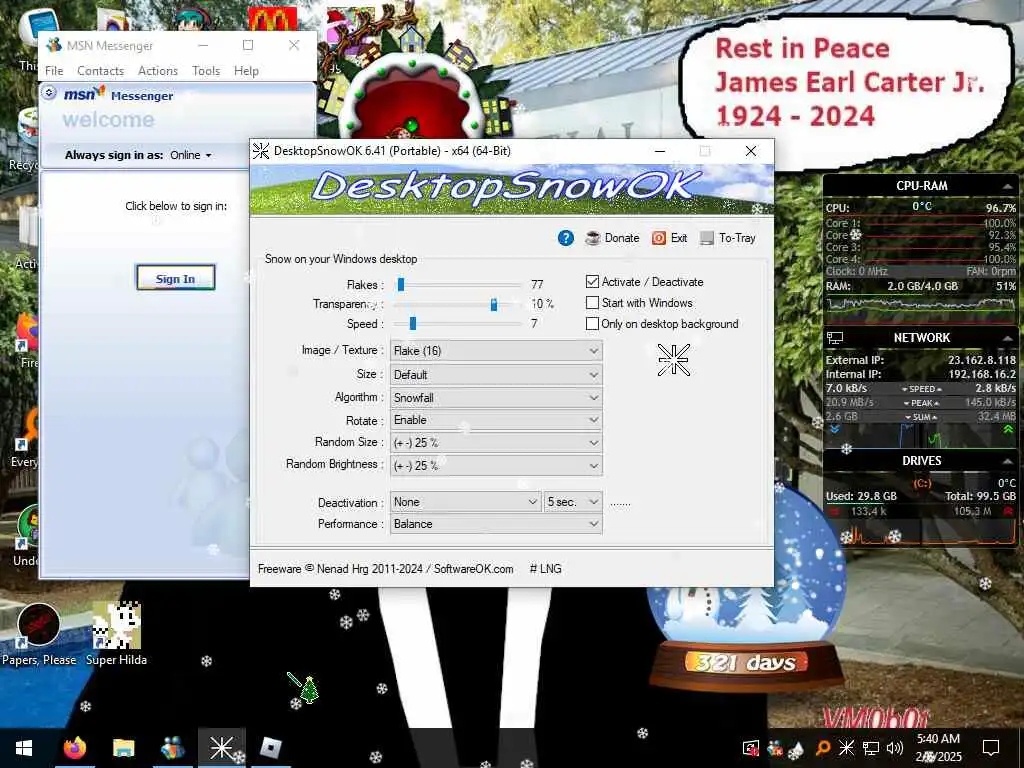Viewport: 1024px width, 768px height.
Task: Click the 321 days snow globe gadget
Action: click(746, 588)
